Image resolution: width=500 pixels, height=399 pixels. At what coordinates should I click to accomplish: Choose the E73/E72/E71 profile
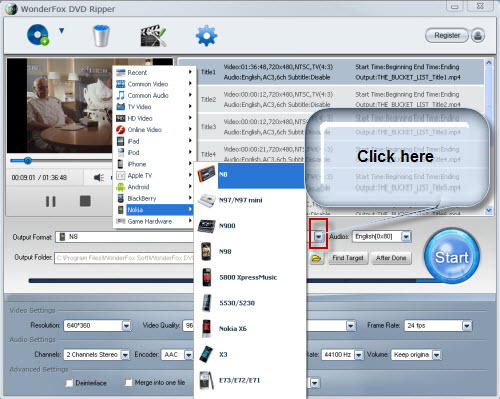tap(250, 380)
